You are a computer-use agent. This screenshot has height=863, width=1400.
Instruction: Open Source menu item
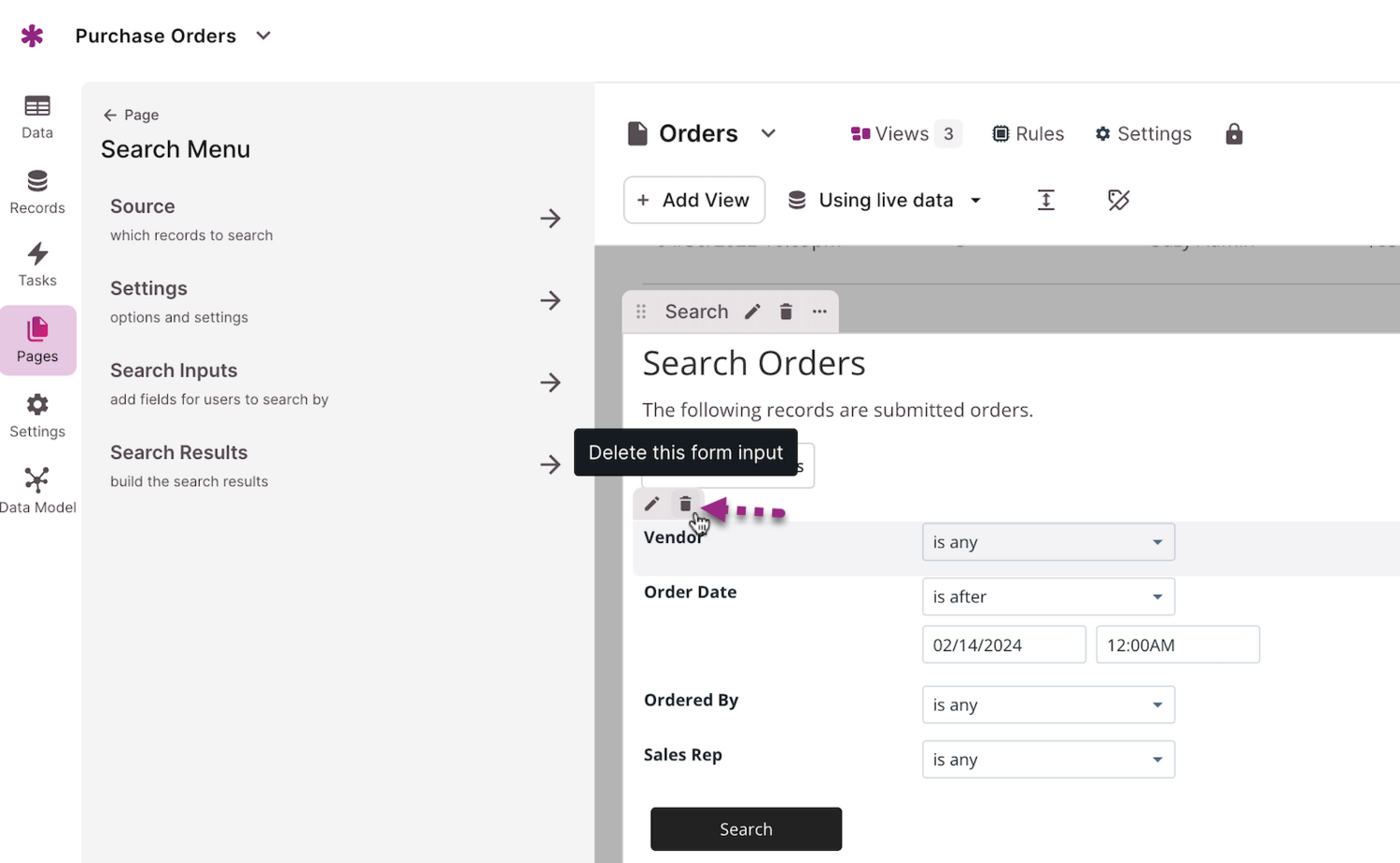pos(336,218)
